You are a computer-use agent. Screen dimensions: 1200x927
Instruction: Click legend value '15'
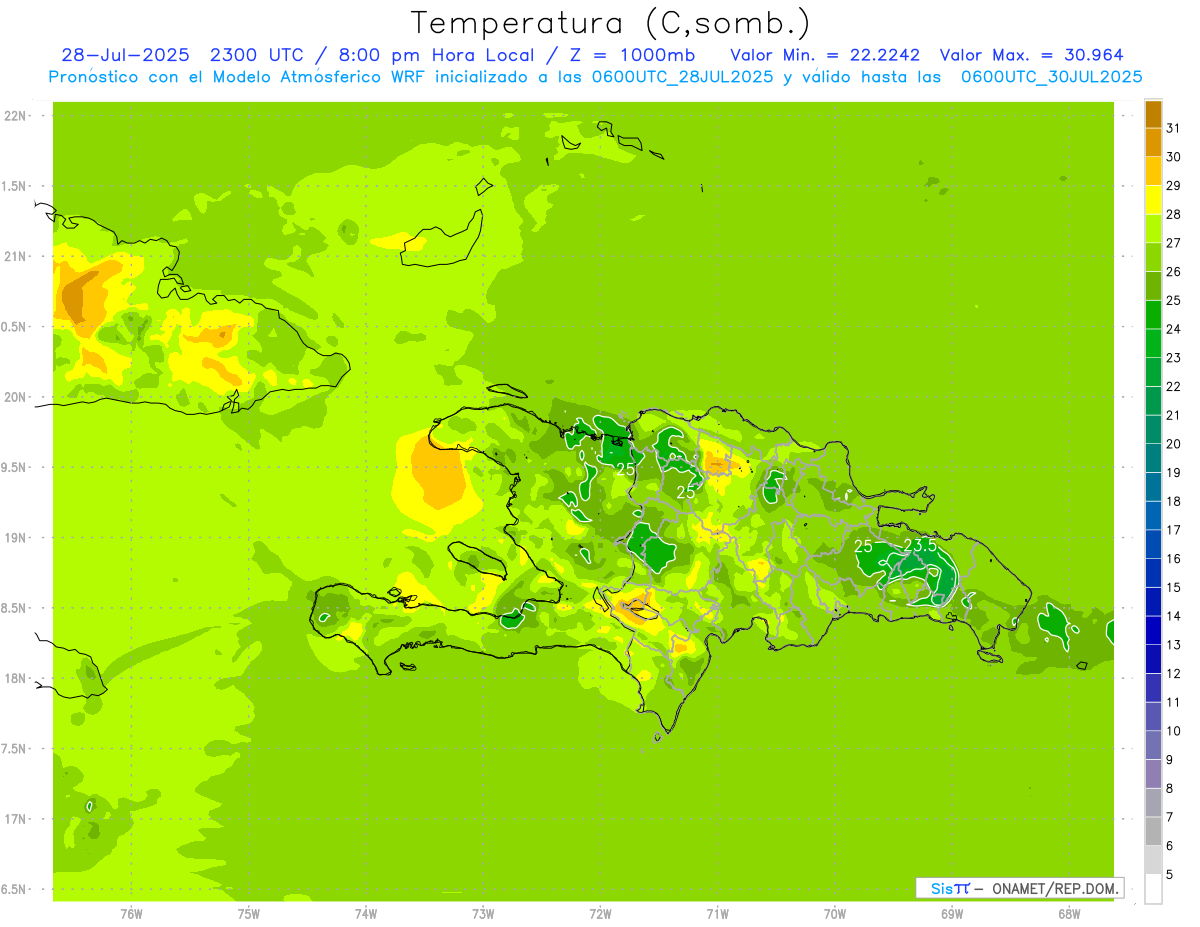(x=1173, y=587)
